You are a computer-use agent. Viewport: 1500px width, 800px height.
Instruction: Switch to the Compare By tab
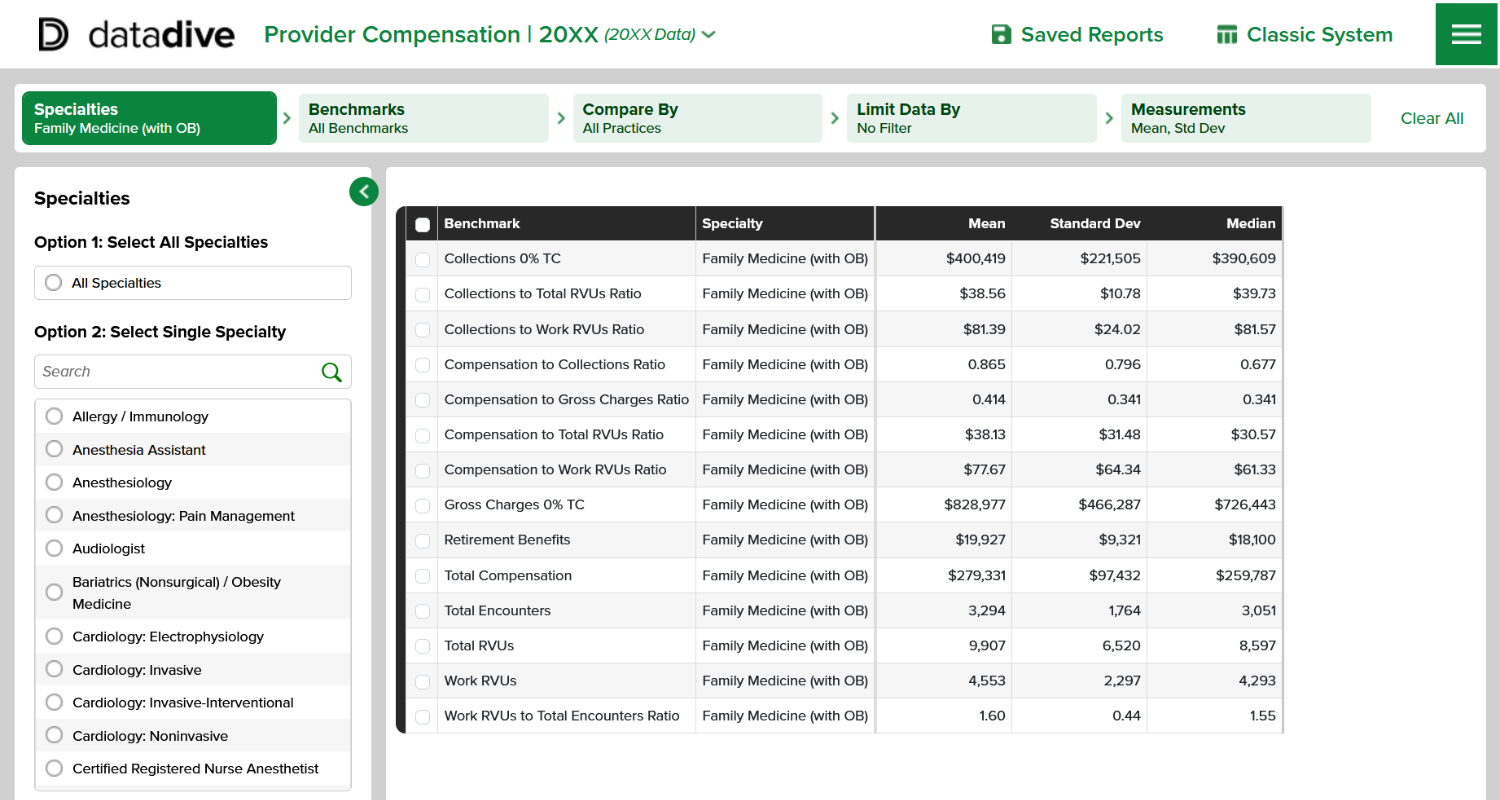[697, 118]
